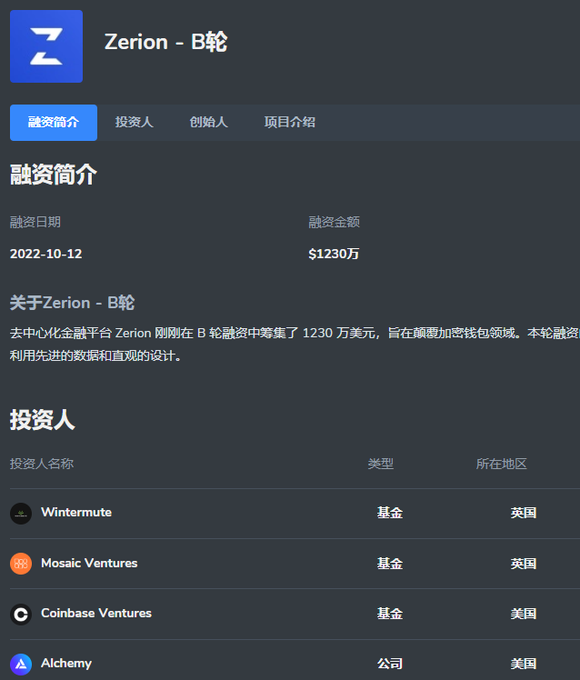580x680 pixels.
Task: Open the Mosaic Ventures investor link
Action: [x=89, y=563]
